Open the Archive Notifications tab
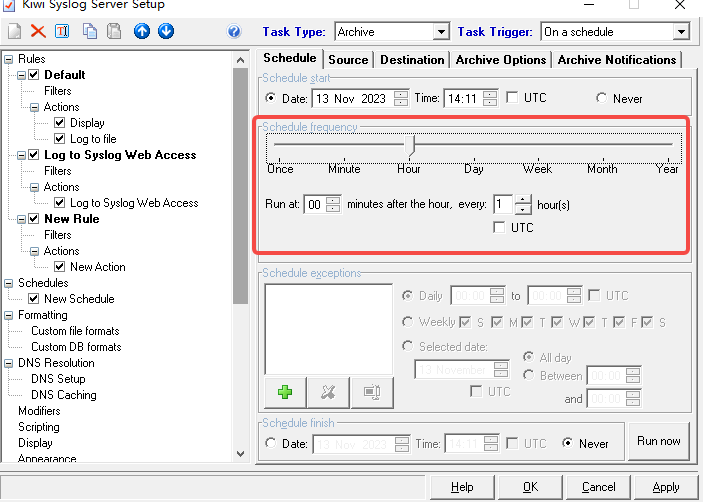 617,60
